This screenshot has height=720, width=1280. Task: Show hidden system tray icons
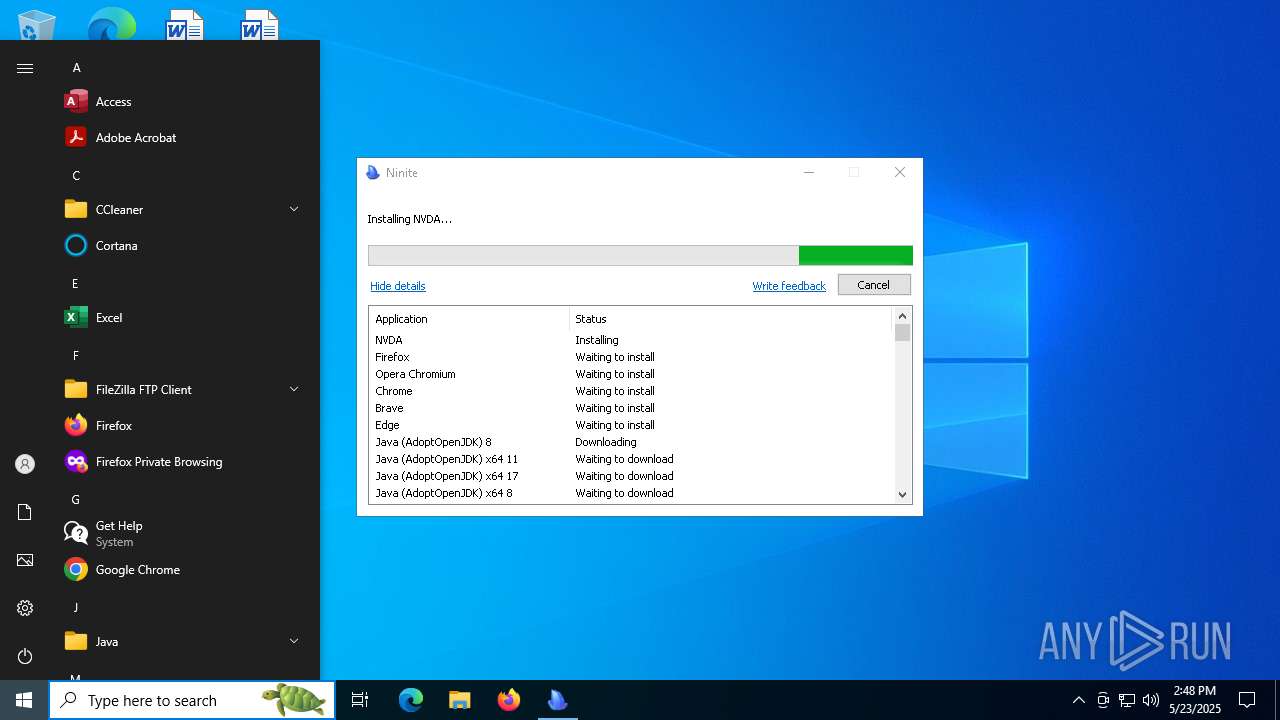1078,700
